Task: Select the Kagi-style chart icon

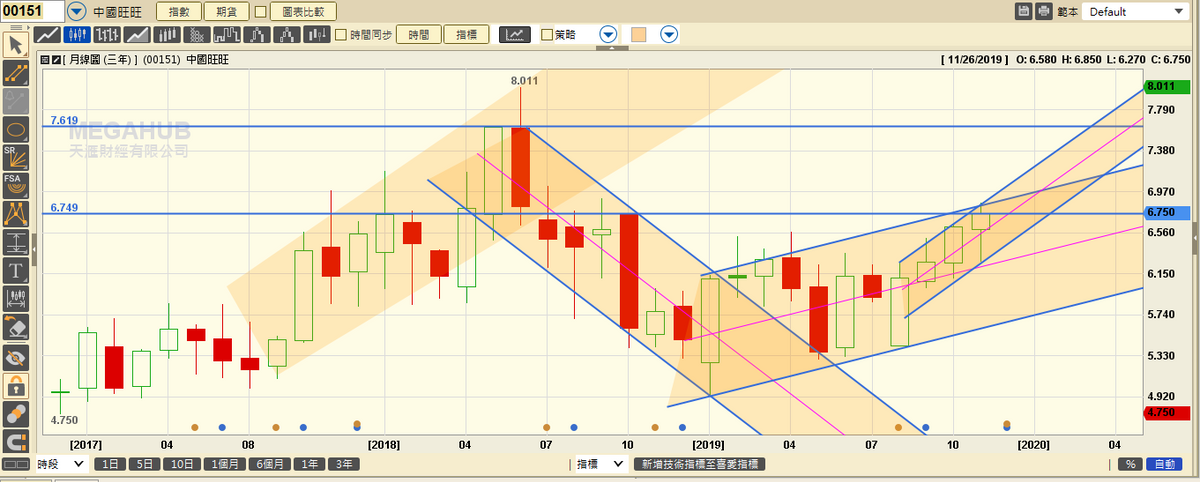Action: coord(257,34)
